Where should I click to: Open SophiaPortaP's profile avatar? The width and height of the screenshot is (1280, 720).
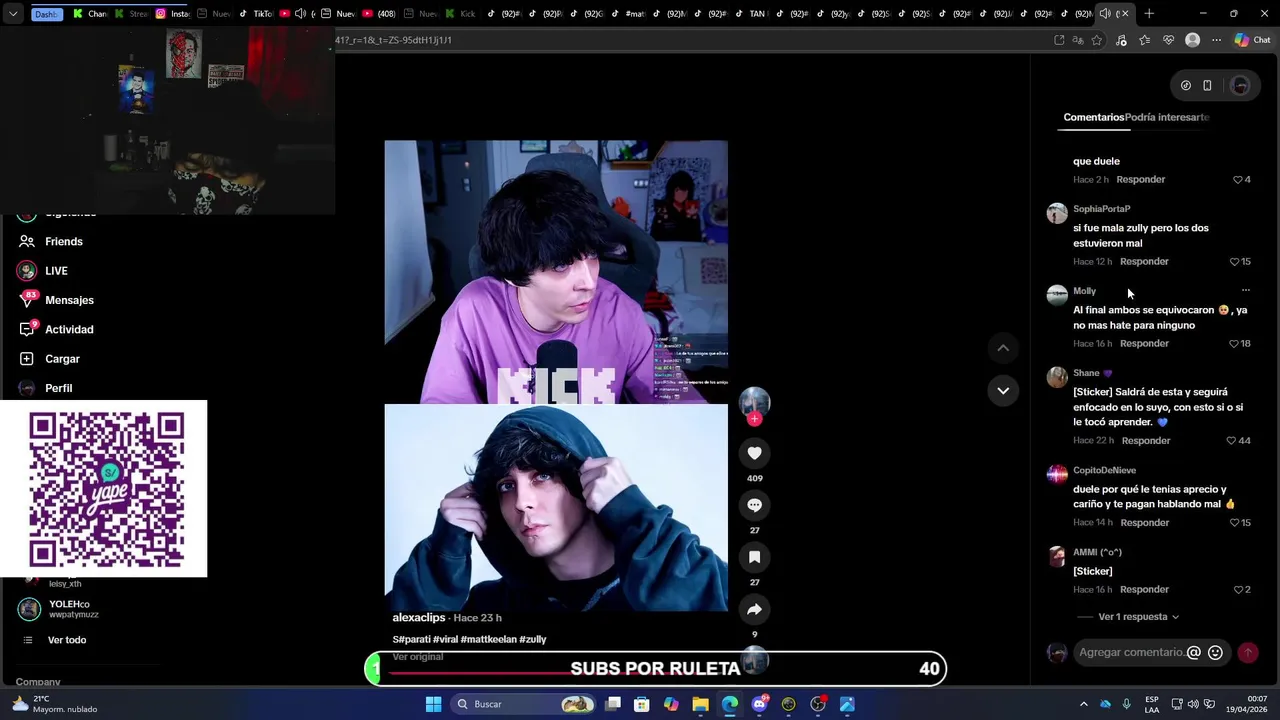tap(1057, 213)
